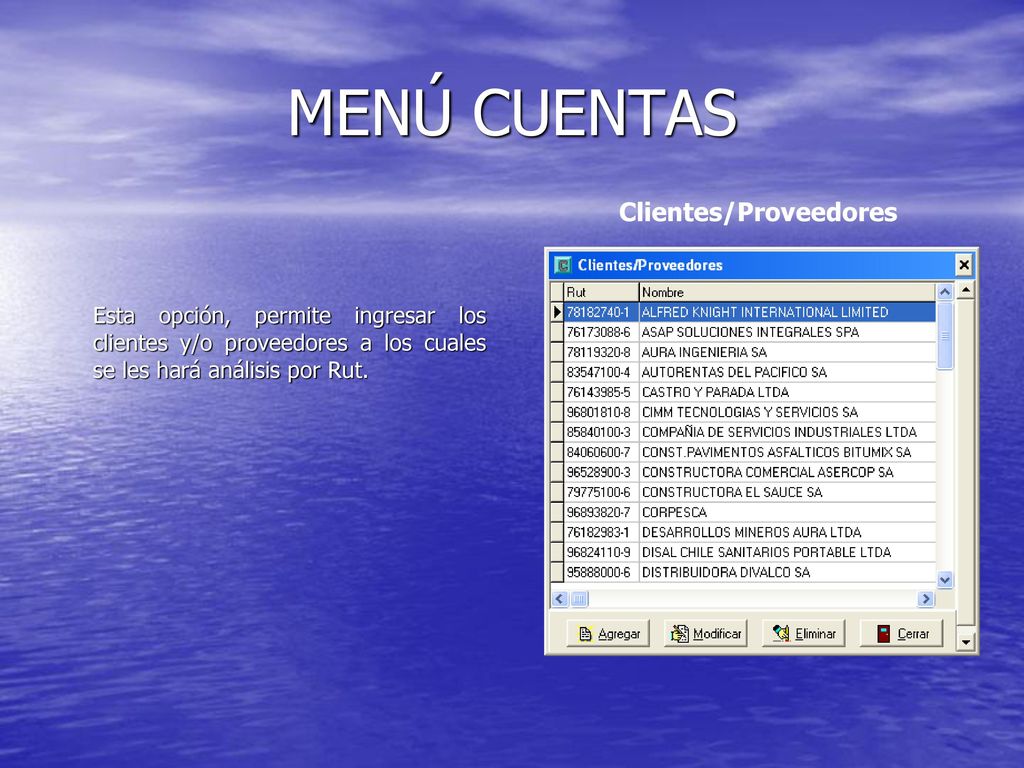Click the outer window scroll up arrow
The image size is (1024, 768).
[965, 290]
